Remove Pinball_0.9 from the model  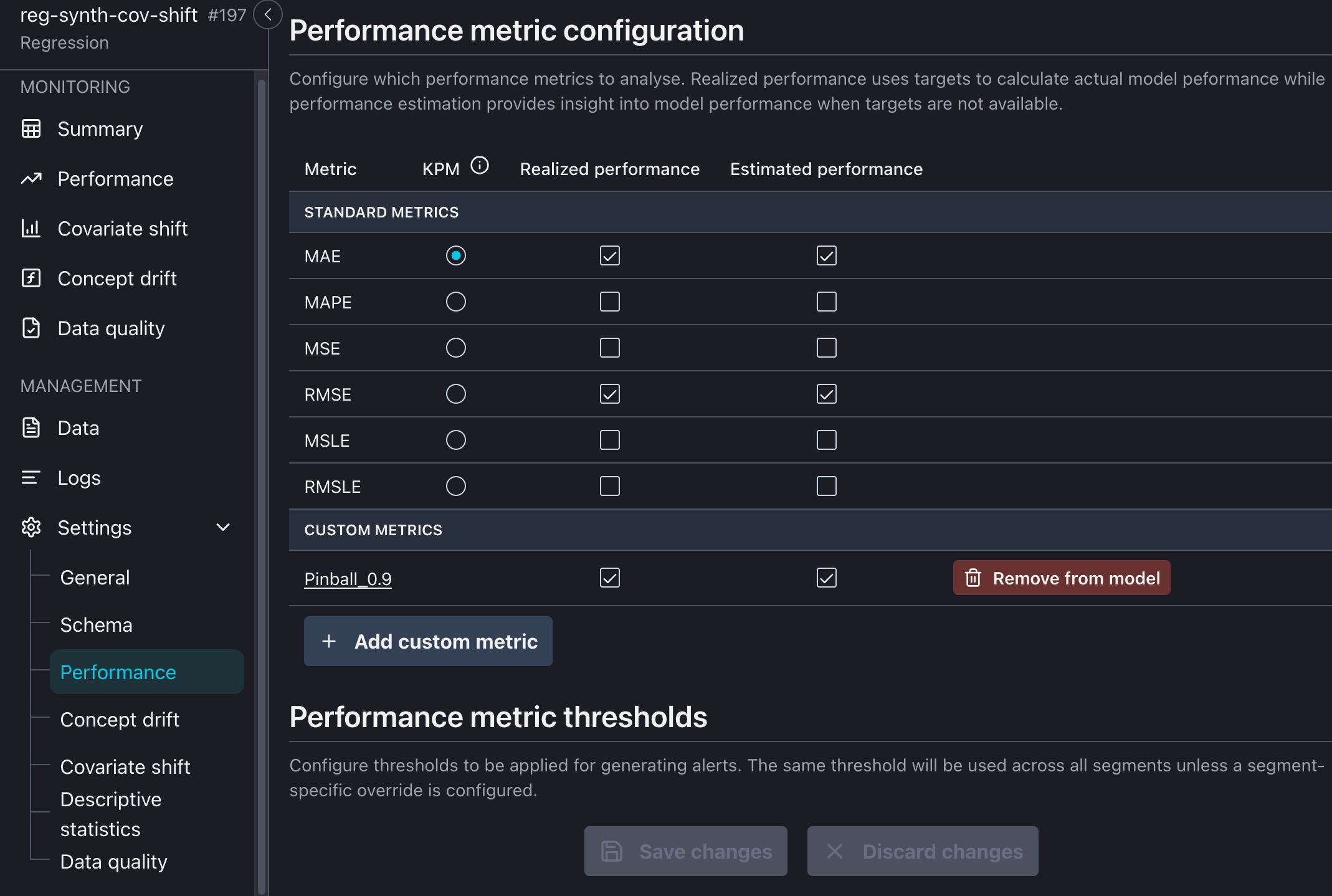point(1061,578)
